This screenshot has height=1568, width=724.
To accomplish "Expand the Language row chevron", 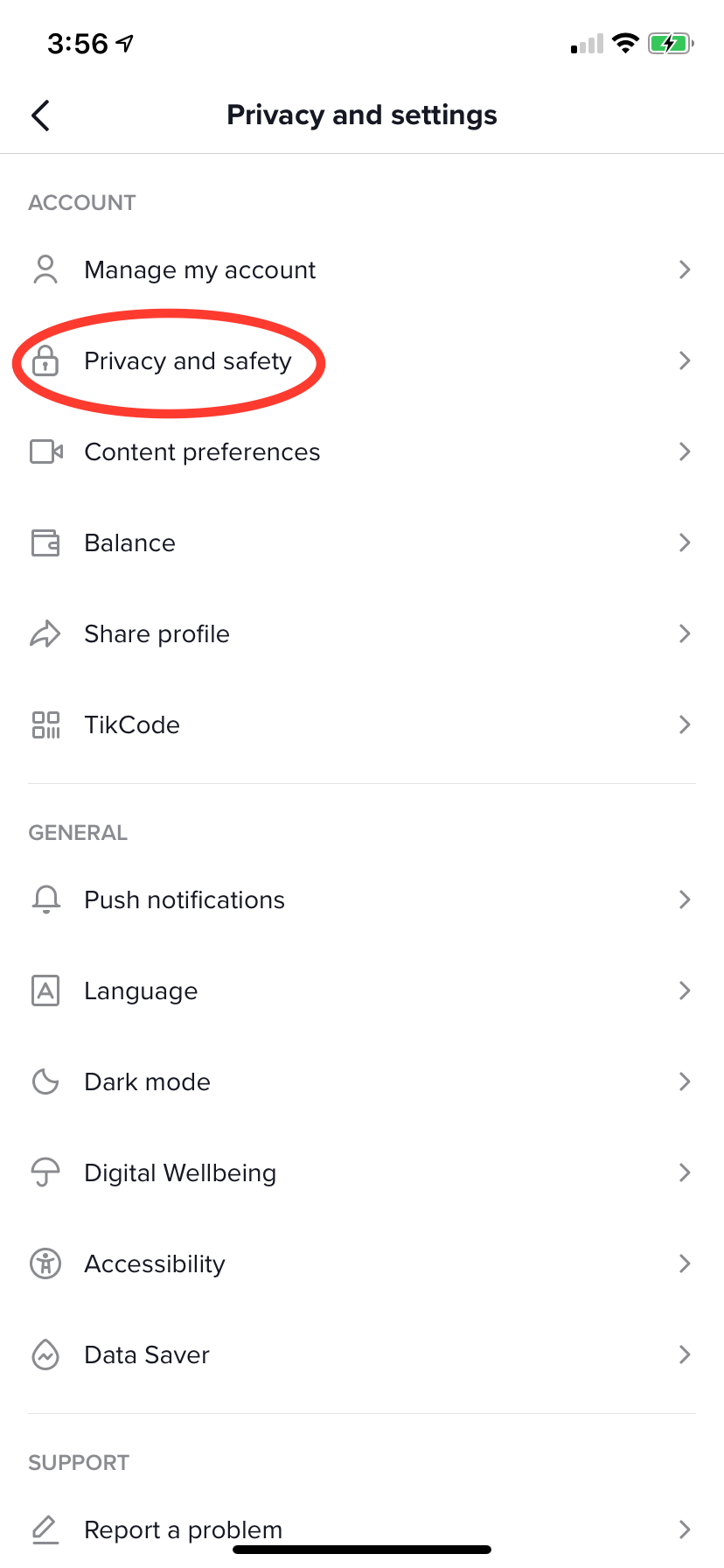I will coord(685,990).
